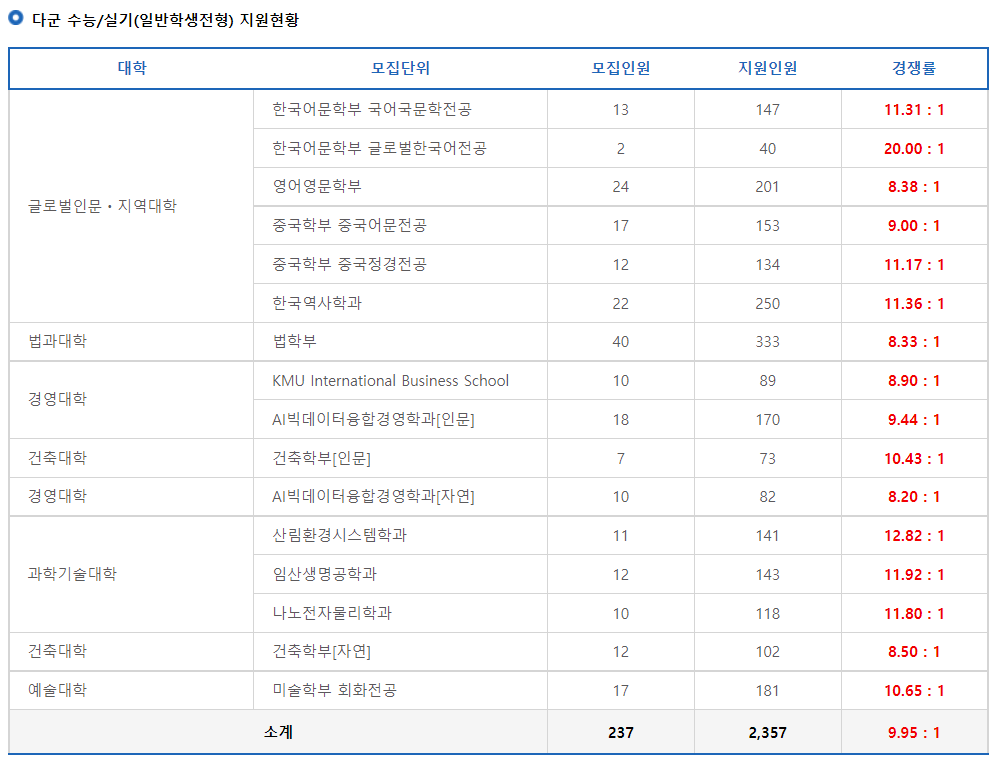Click the 지원인원 column header
Viewport: 999px width, 765px height.
(x=767, y=68)
